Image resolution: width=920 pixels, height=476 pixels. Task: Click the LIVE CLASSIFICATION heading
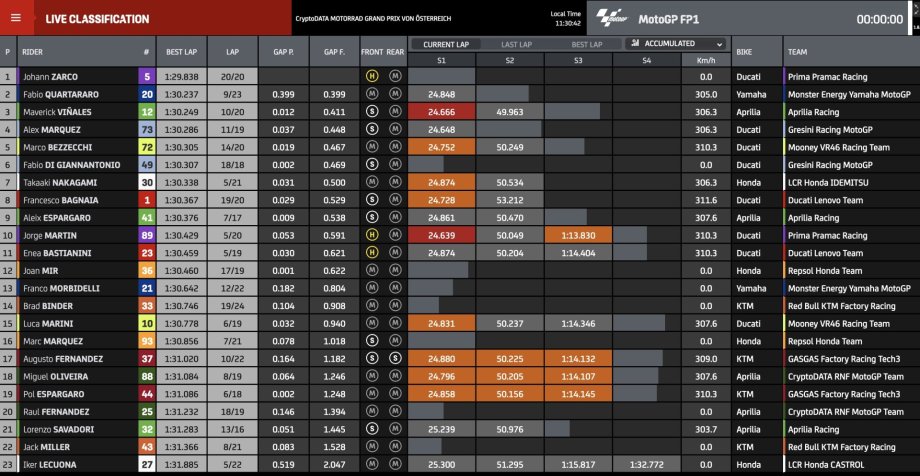point(97,19)
